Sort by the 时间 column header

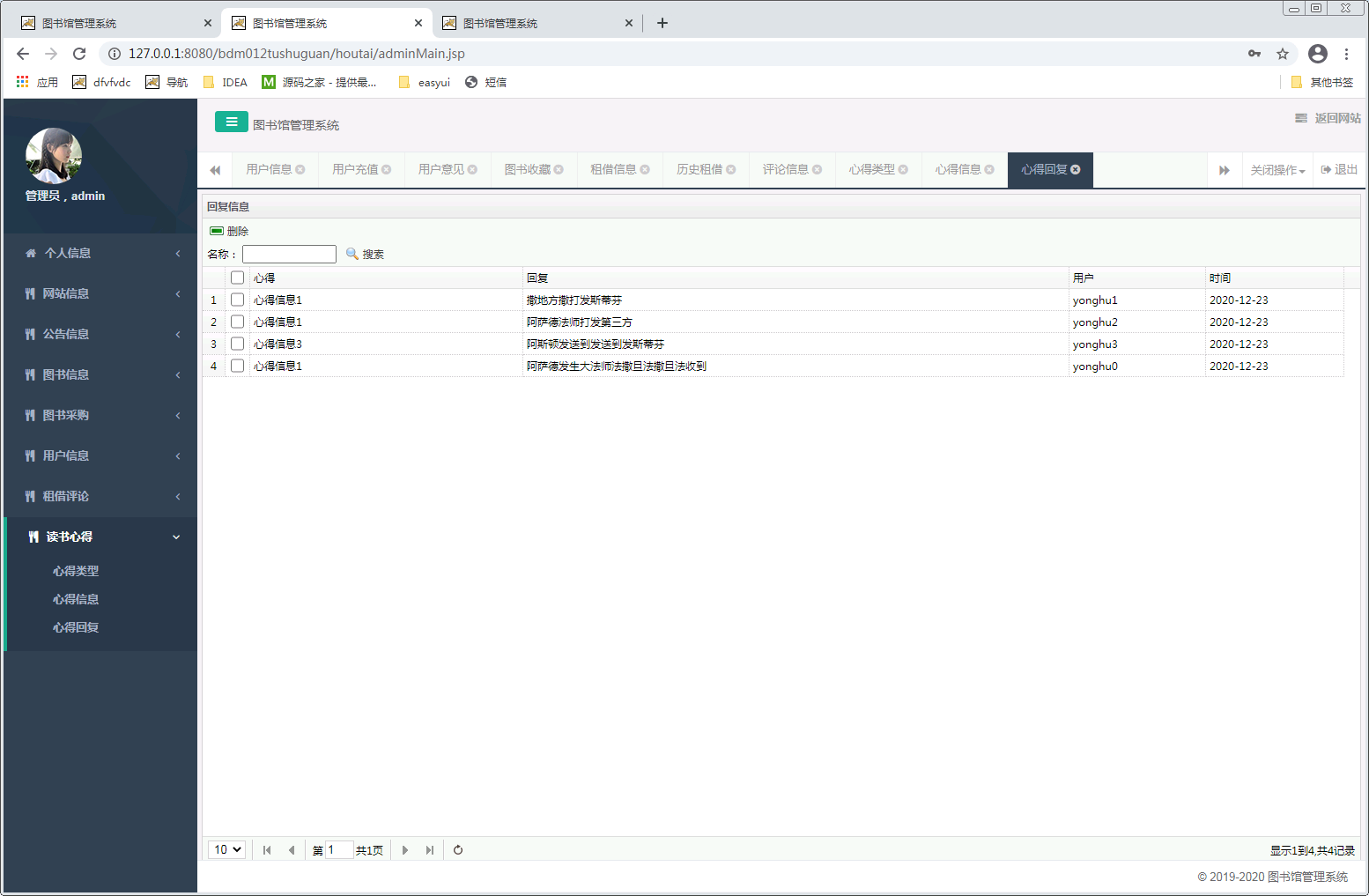(1274, 278)
